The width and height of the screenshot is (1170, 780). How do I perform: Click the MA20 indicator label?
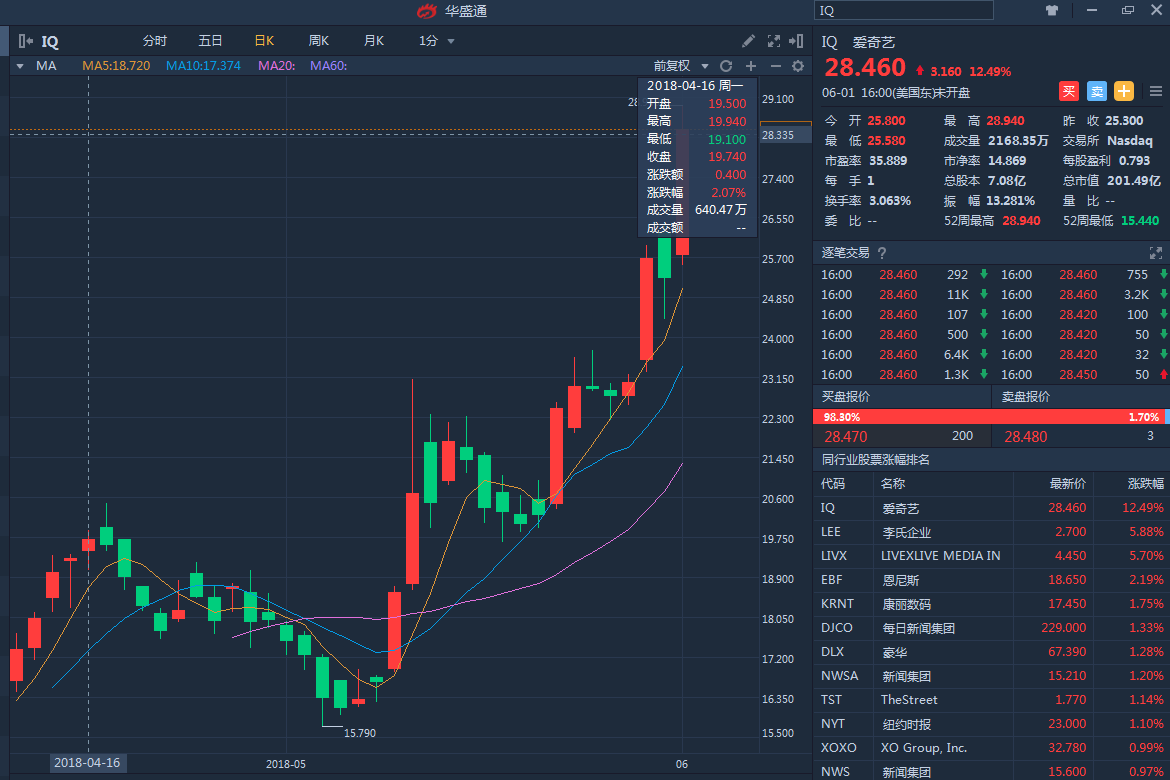pyautogui.click(x=276, y=66)
